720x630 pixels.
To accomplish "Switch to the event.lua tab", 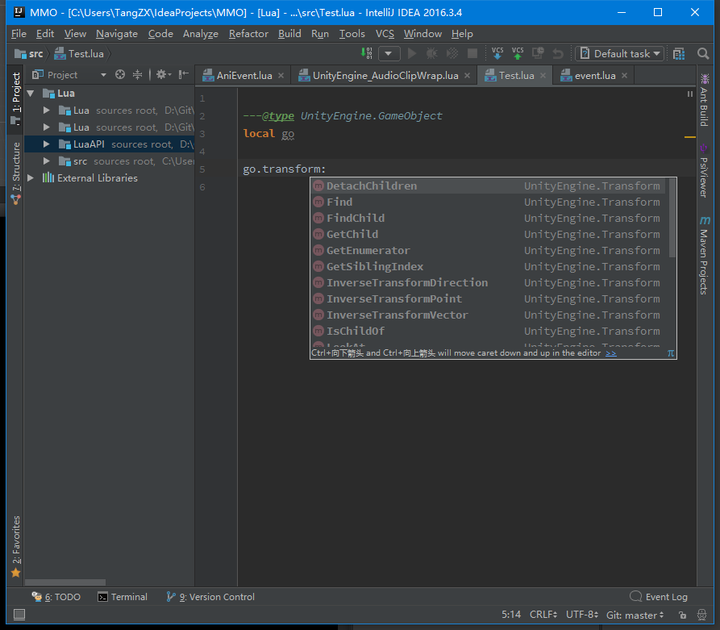I will click(x=594, y=75).
